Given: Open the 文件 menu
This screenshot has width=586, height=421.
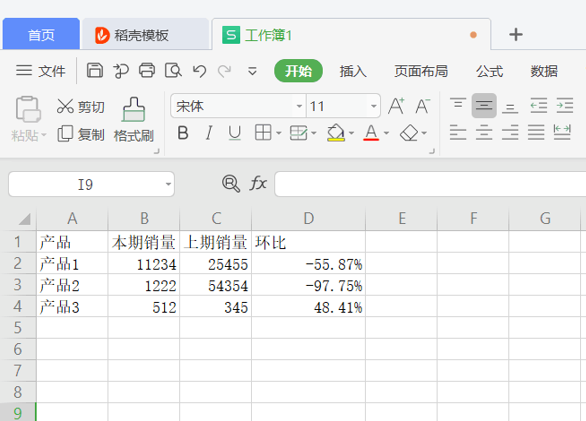Looking at the screenshot, I should (41, 71).
